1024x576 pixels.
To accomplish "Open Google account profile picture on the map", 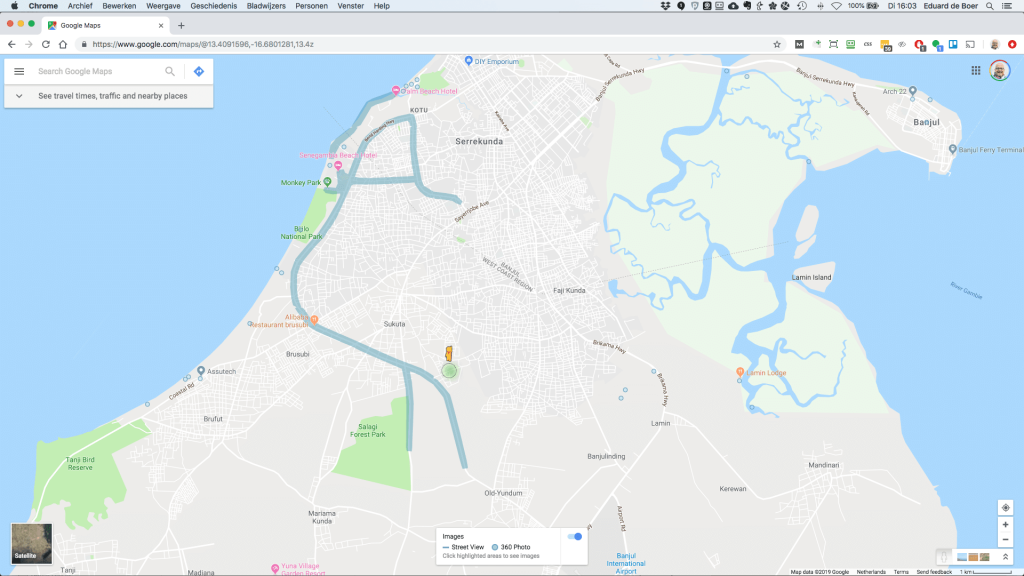I will (999, 71).
